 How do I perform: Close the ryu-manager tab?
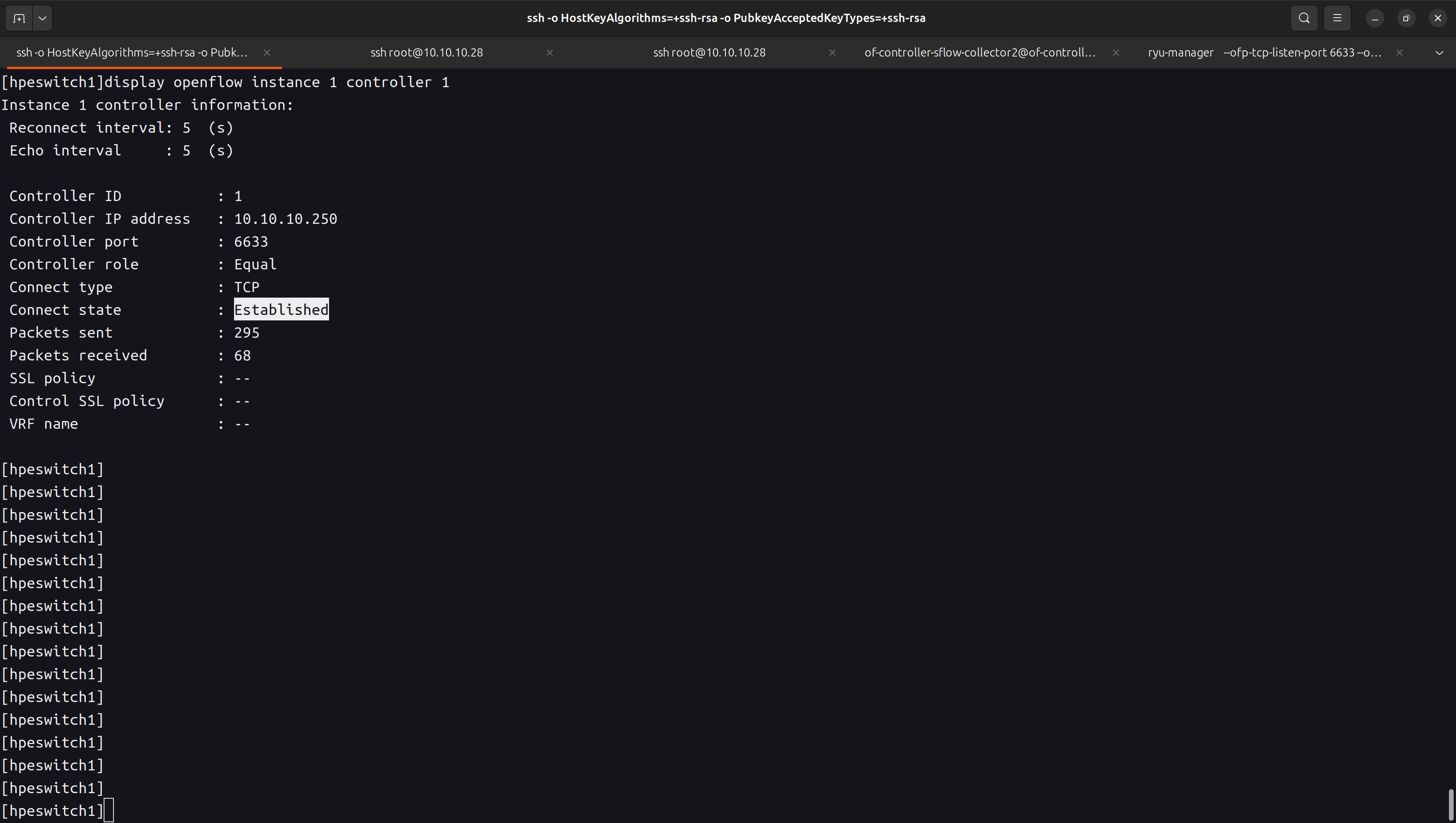tap(1399, 53)
